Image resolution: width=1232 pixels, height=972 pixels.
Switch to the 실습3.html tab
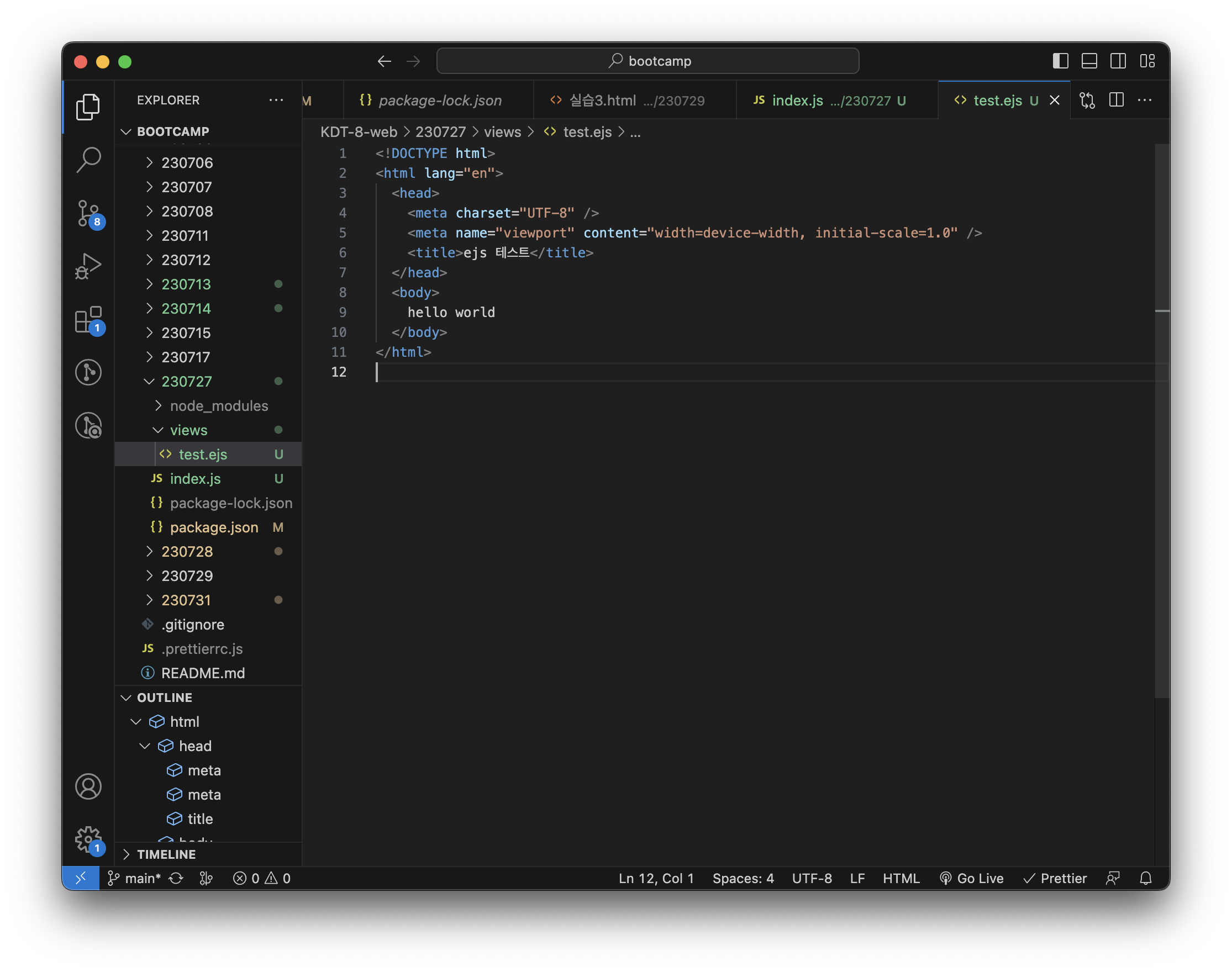[635, 100]
